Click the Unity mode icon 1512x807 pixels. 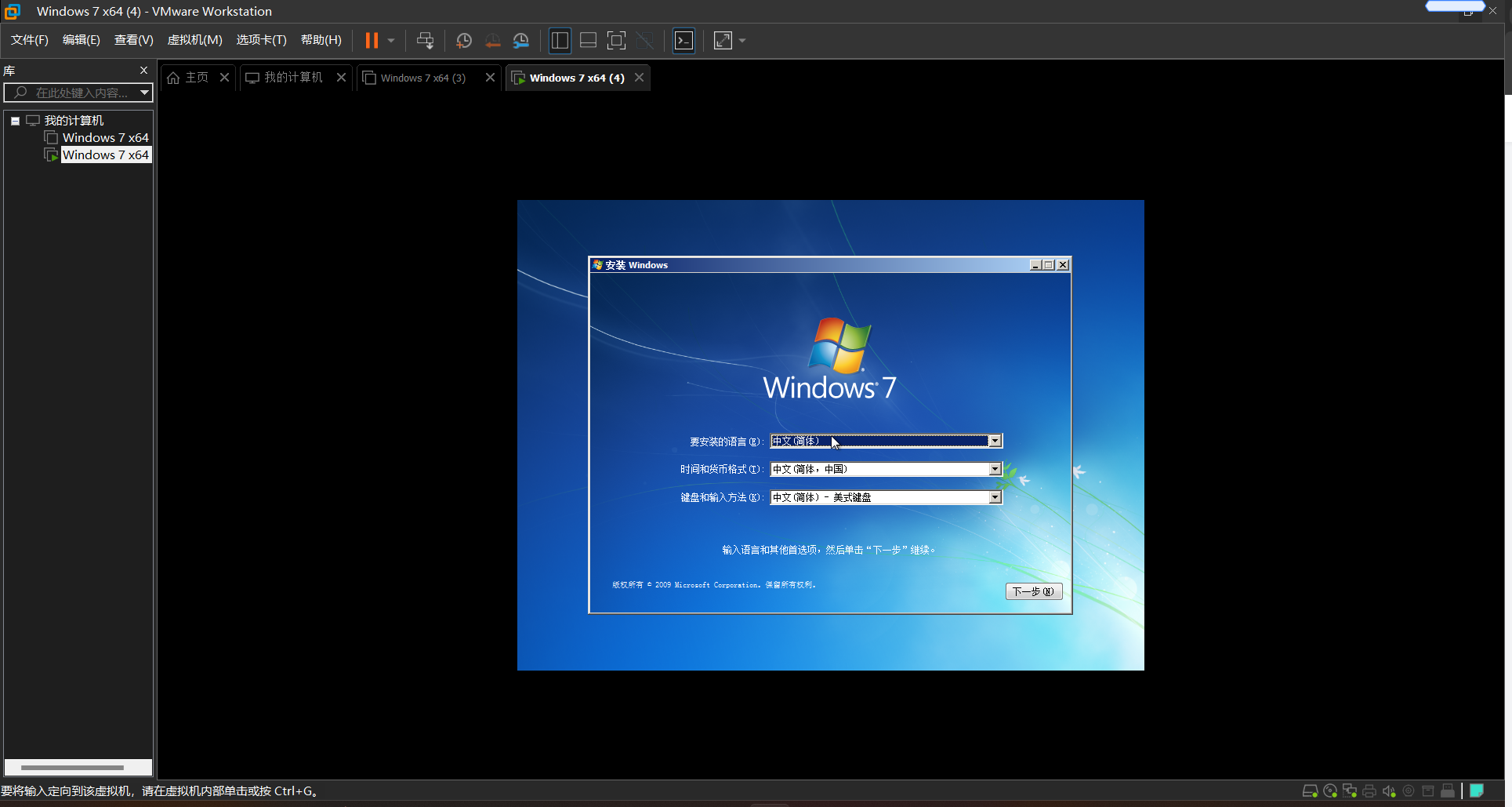[x=645, y=41]
